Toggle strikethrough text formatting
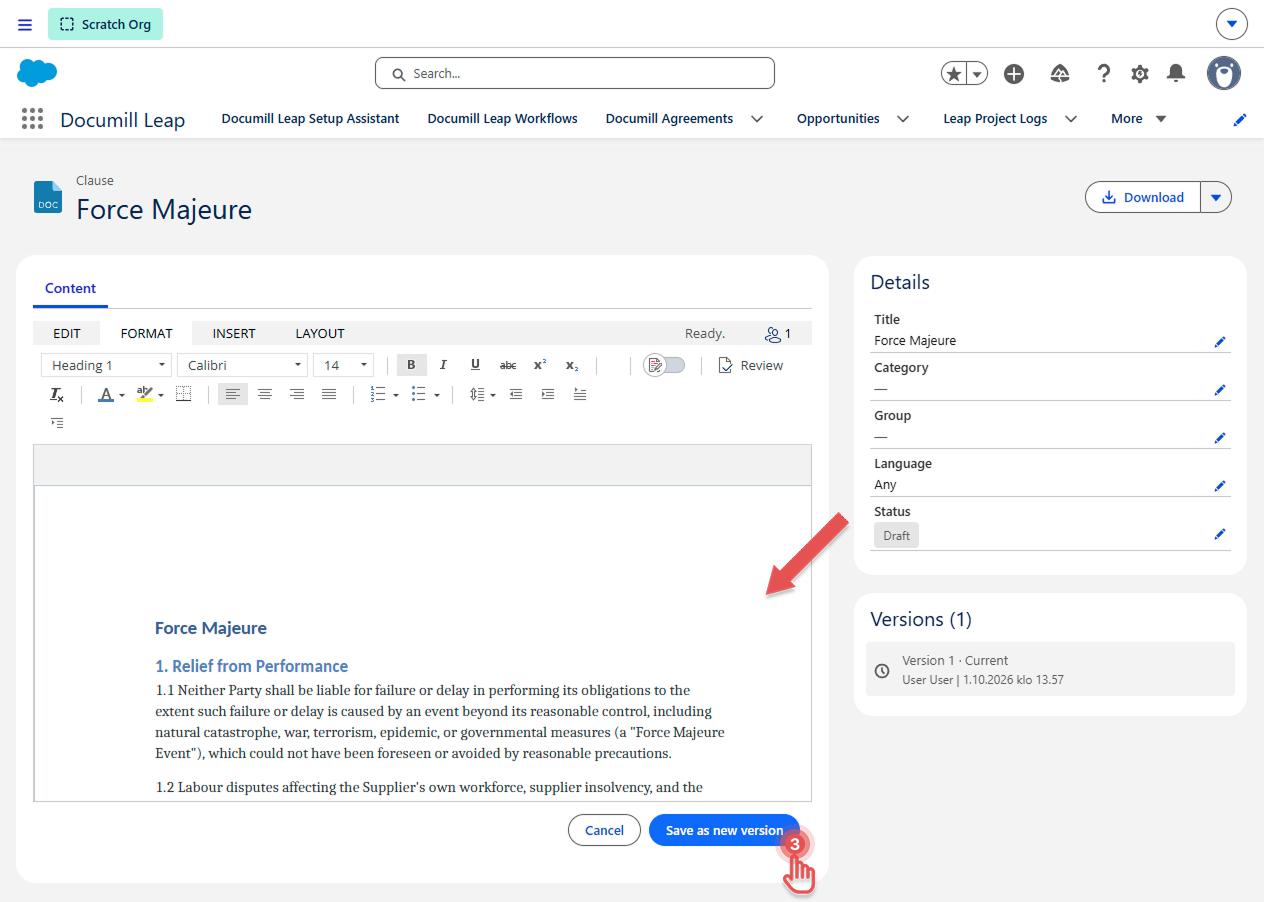This screenshot has height=902, width=1264. click(508, 365)
